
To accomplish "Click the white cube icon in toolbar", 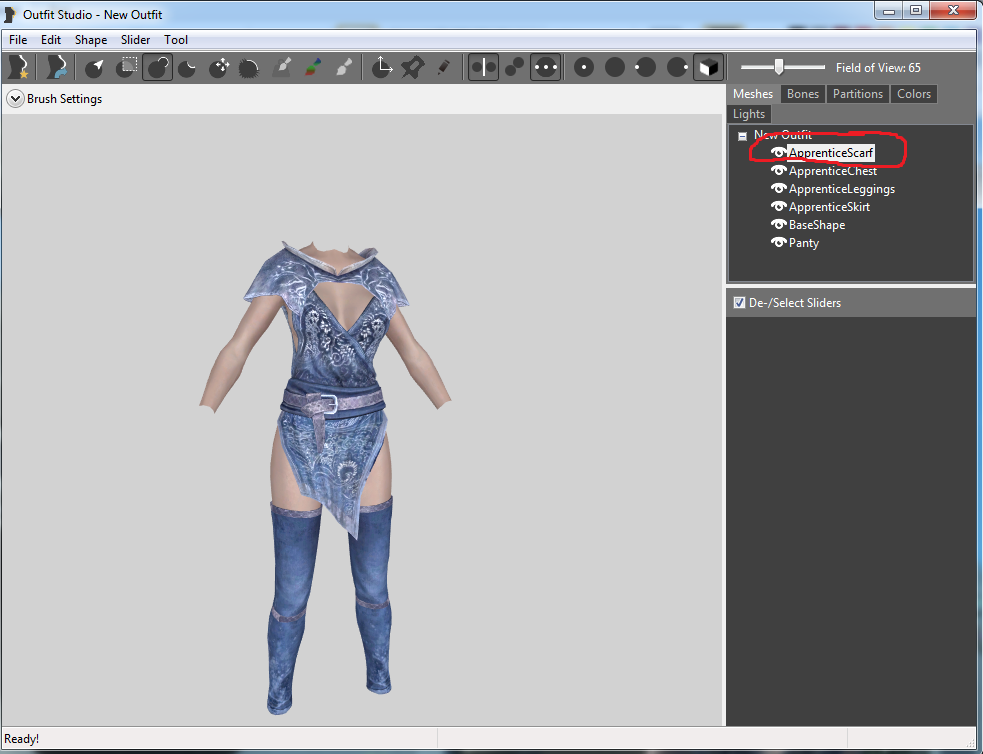I will 708,67.
